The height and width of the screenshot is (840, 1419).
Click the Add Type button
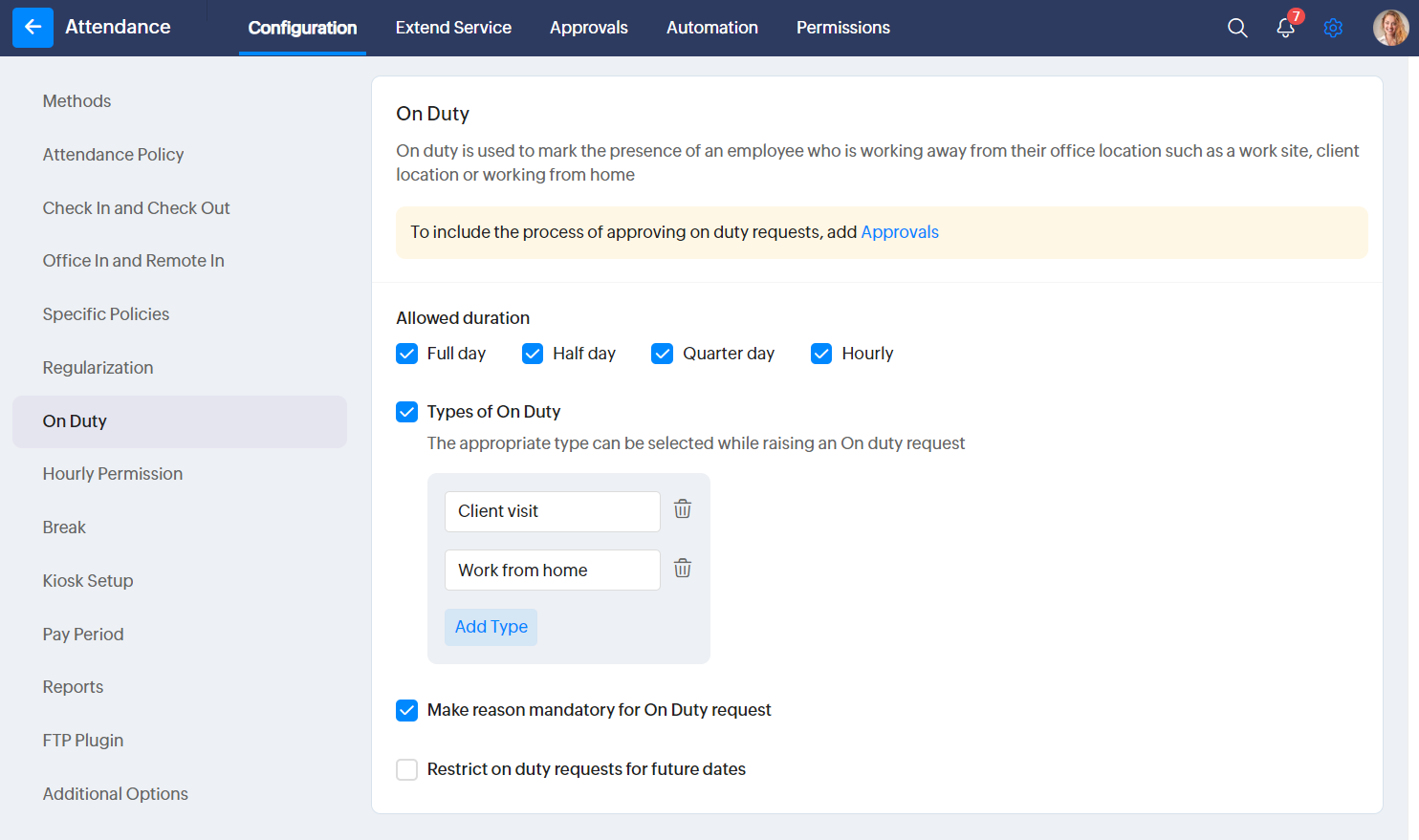point(491,627)
